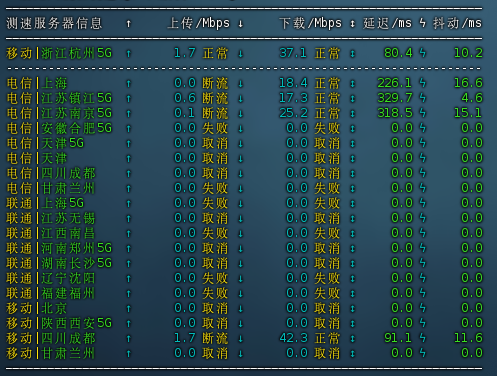
Task: Select server name 上海5G under 联通
Action: click(x=63, y=203)
